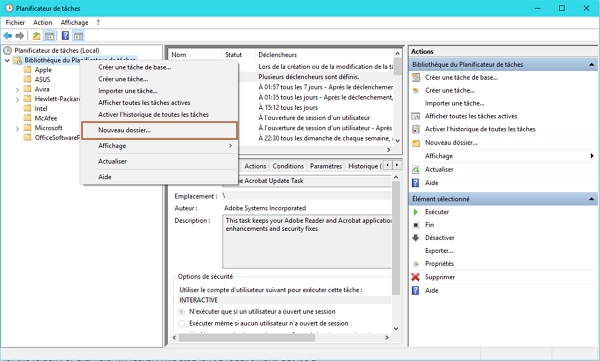600x361 pixels.
Task: Click the details pane horizontal scrollbar thumb
Action: point(246,338)
